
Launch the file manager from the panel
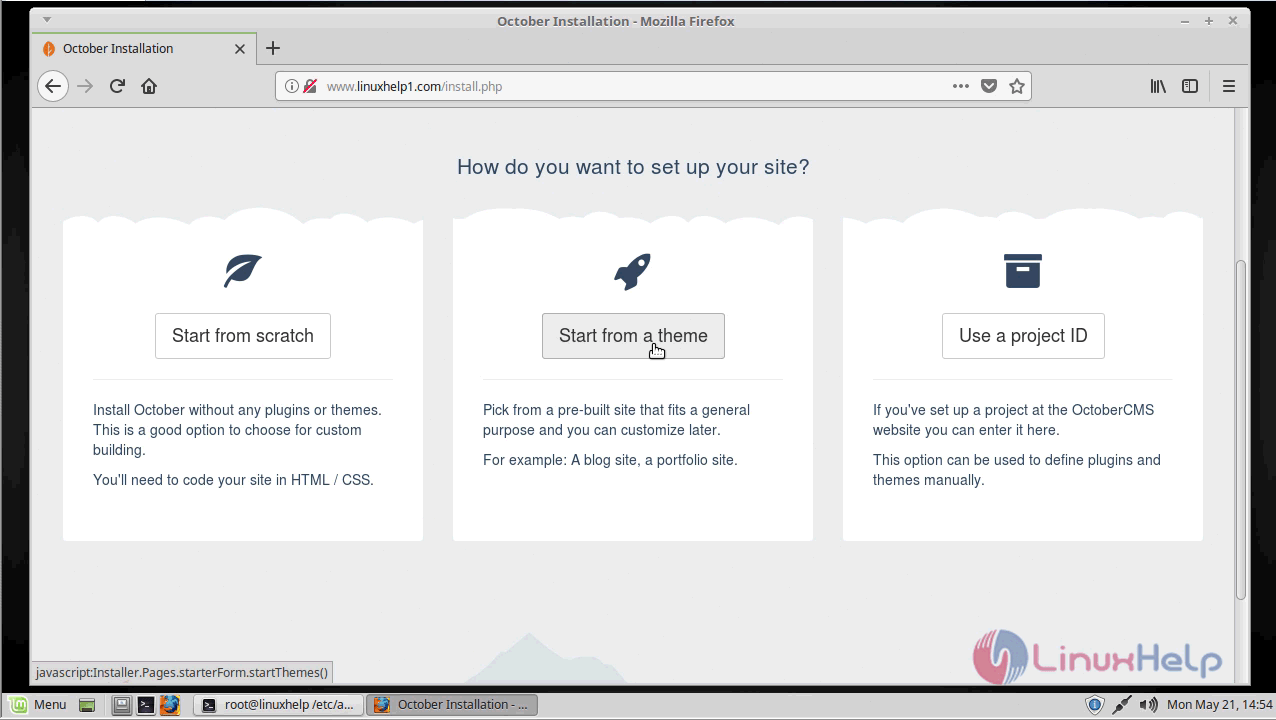pyautogui.click(x=121, y=705)
